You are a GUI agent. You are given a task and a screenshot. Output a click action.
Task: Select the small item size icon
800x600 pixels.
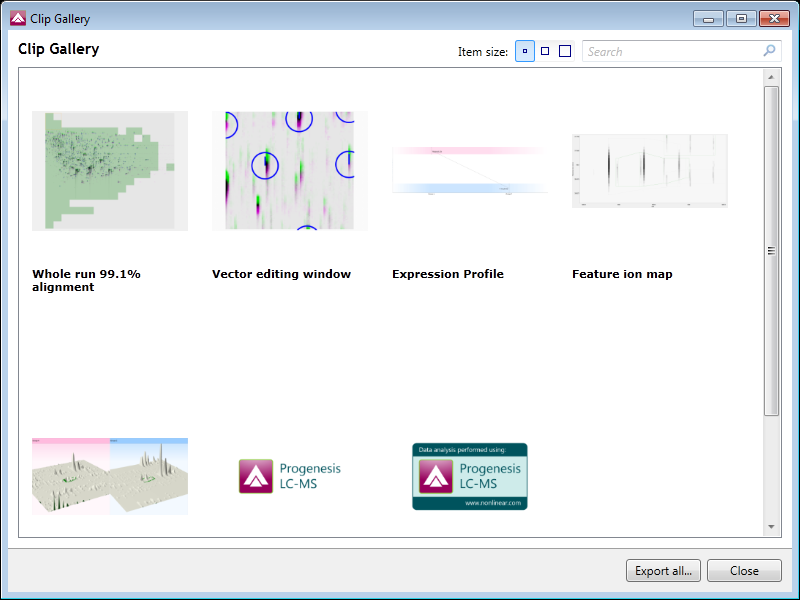click(524, 51)
